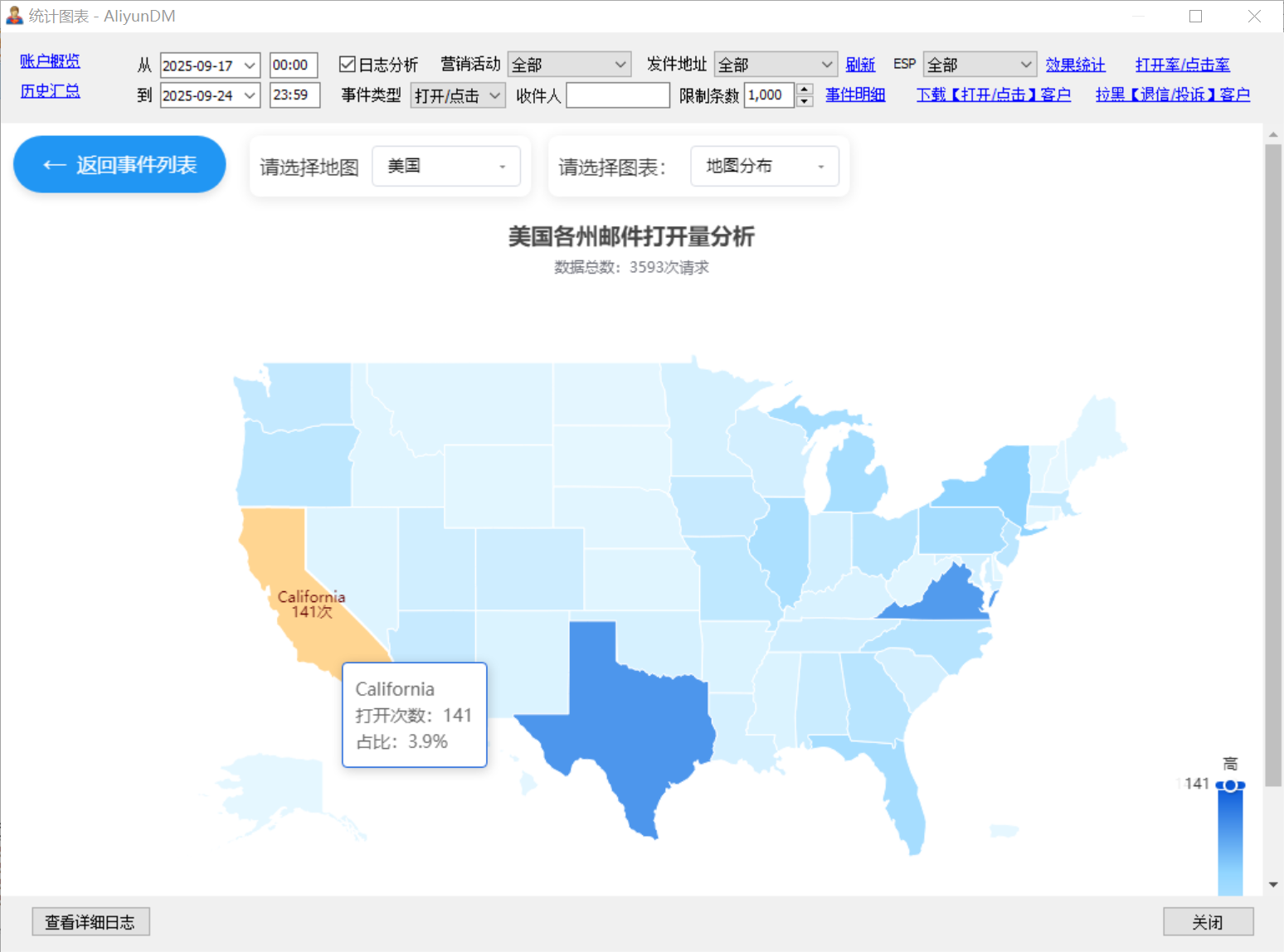This screenshot has height=952, width=1284.
Task: Expand the ESP 全部 dropdown
Action: (x=1025, y=65)
